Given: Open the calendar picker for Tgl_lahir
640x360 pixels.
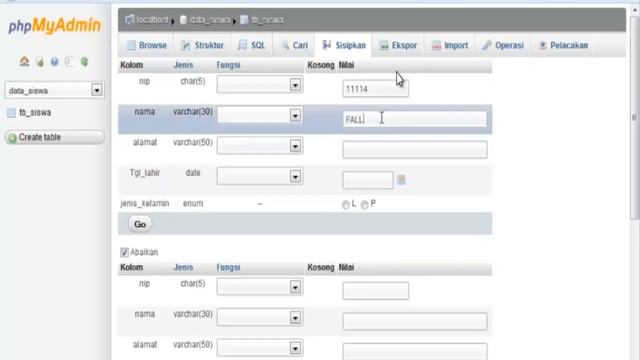Looking at the screenshot, I should click(401, 180).
